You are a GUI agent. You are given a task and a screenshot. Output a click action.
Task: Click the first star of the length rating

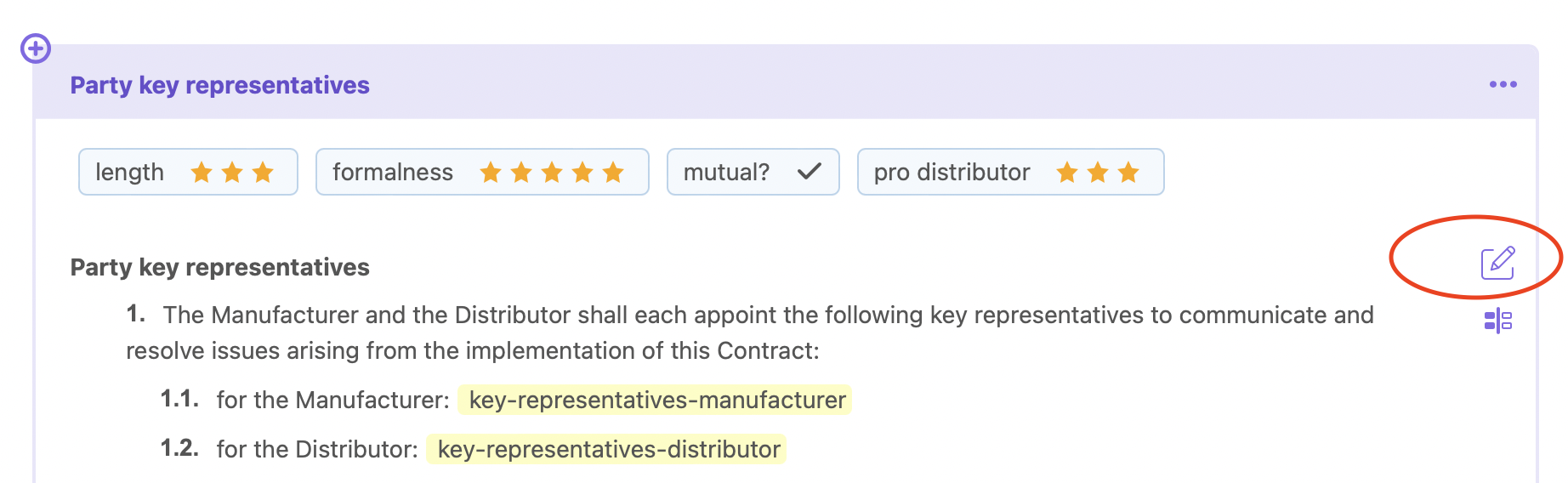click(202, 173)
